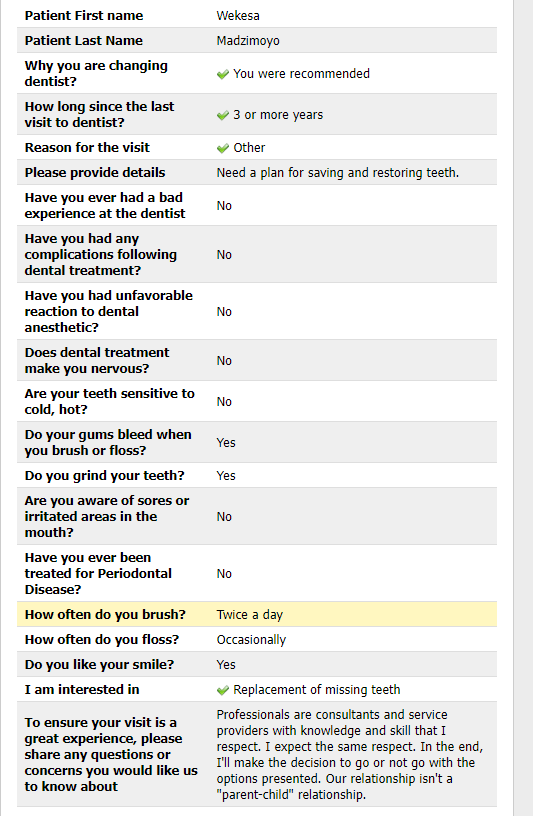Click the No answer for dental anesthetic reaction

[x=224, y=312]
